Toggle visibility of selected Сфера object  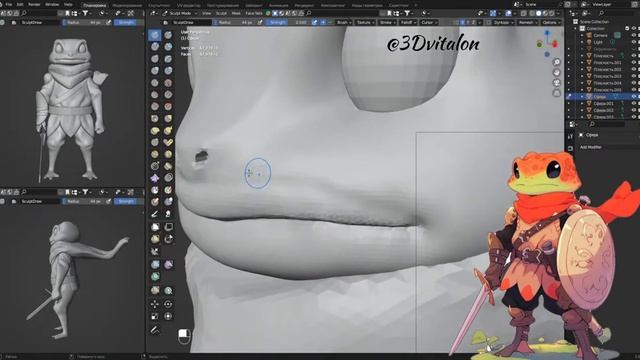point(634,97)
